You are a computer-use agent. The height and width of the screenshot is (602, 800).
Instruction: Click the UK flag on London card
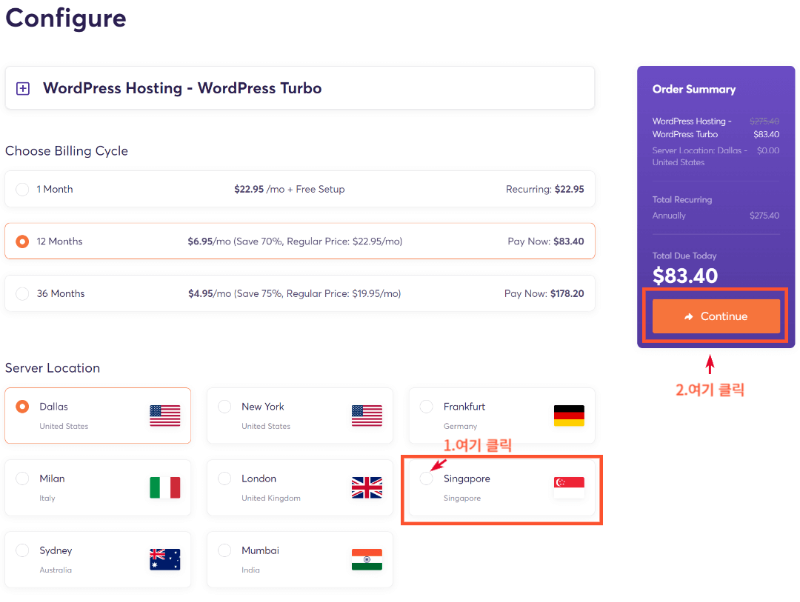point(367,487)
